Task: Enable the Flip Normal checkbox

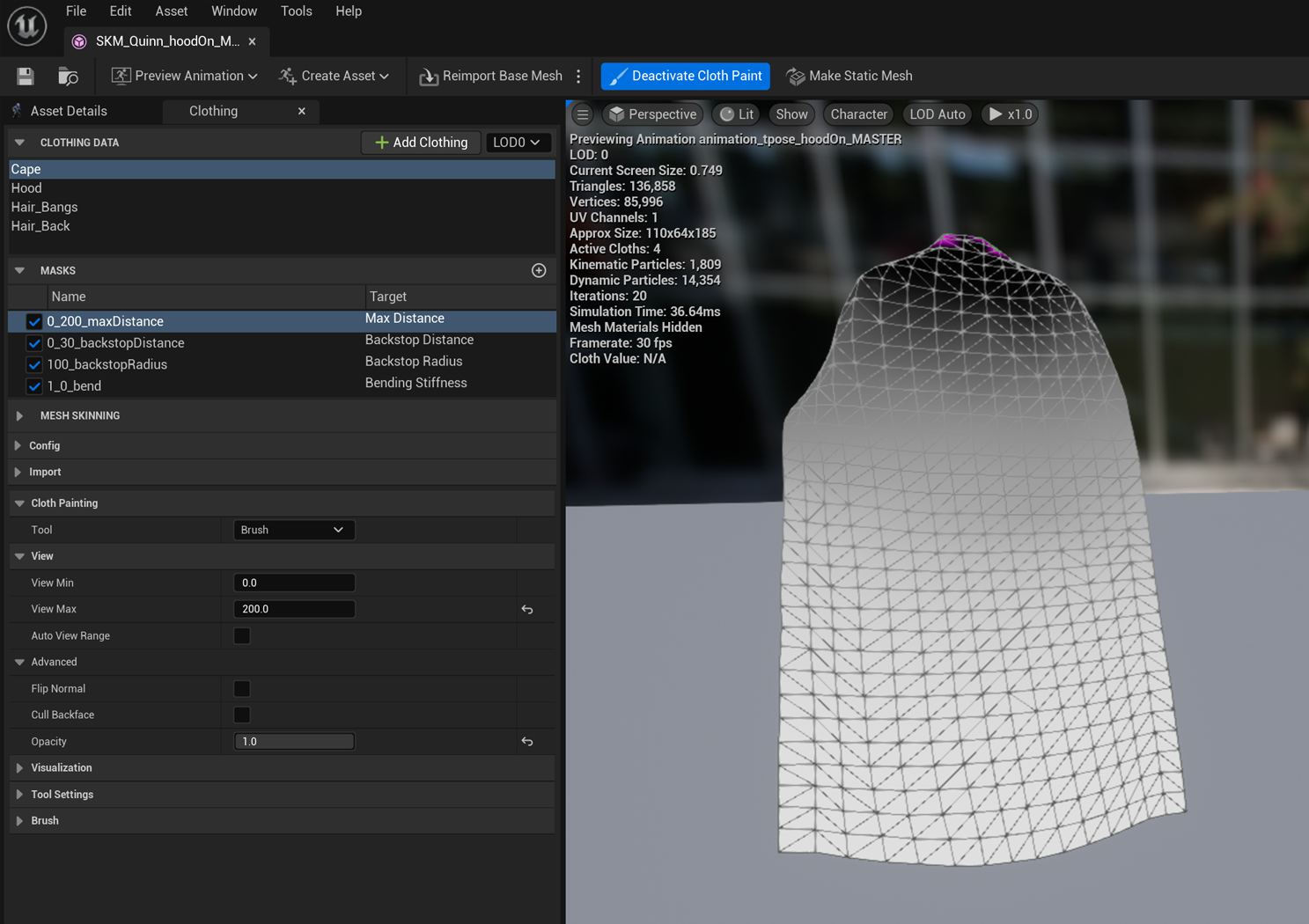Action: coord(242,689)
